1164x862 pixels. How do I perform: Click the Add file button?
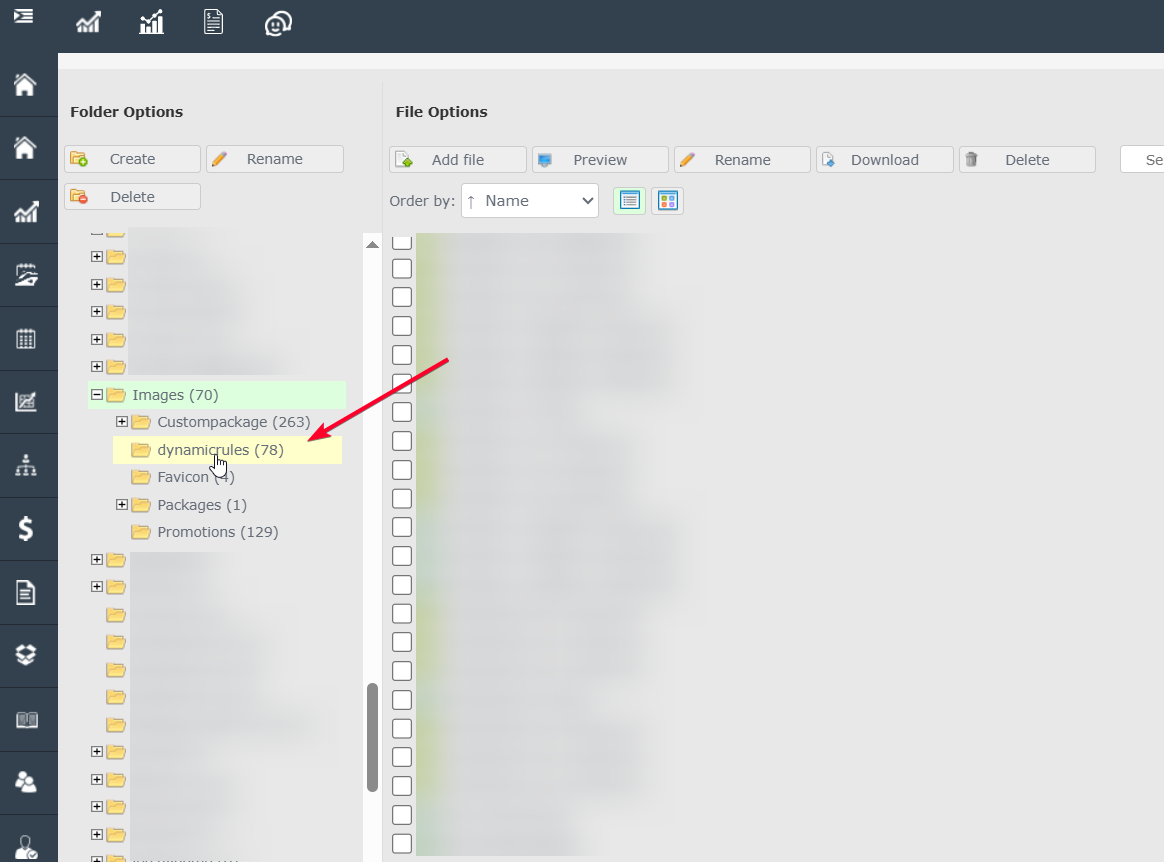458,160
